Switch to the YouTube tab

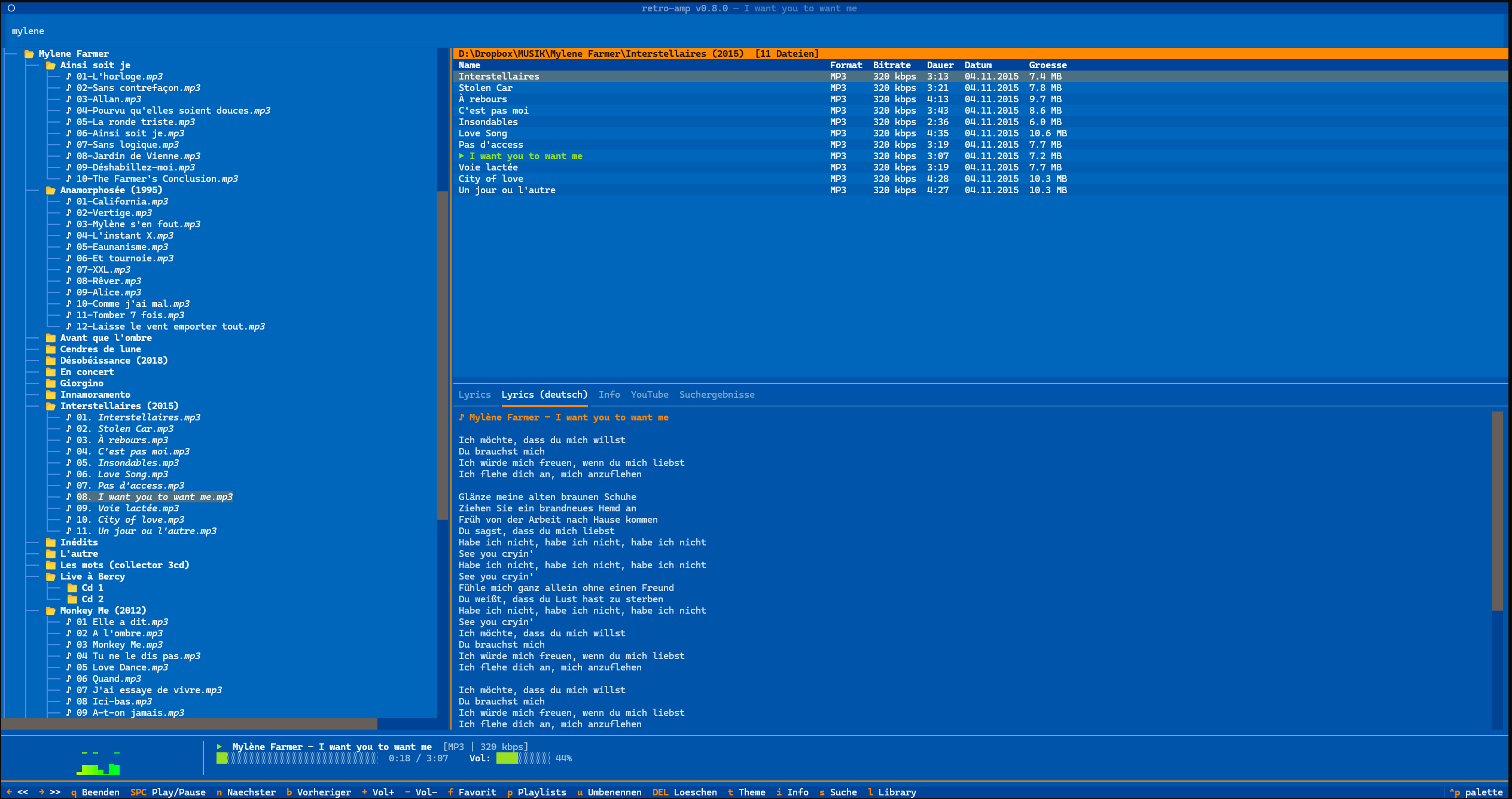[650, 395]
